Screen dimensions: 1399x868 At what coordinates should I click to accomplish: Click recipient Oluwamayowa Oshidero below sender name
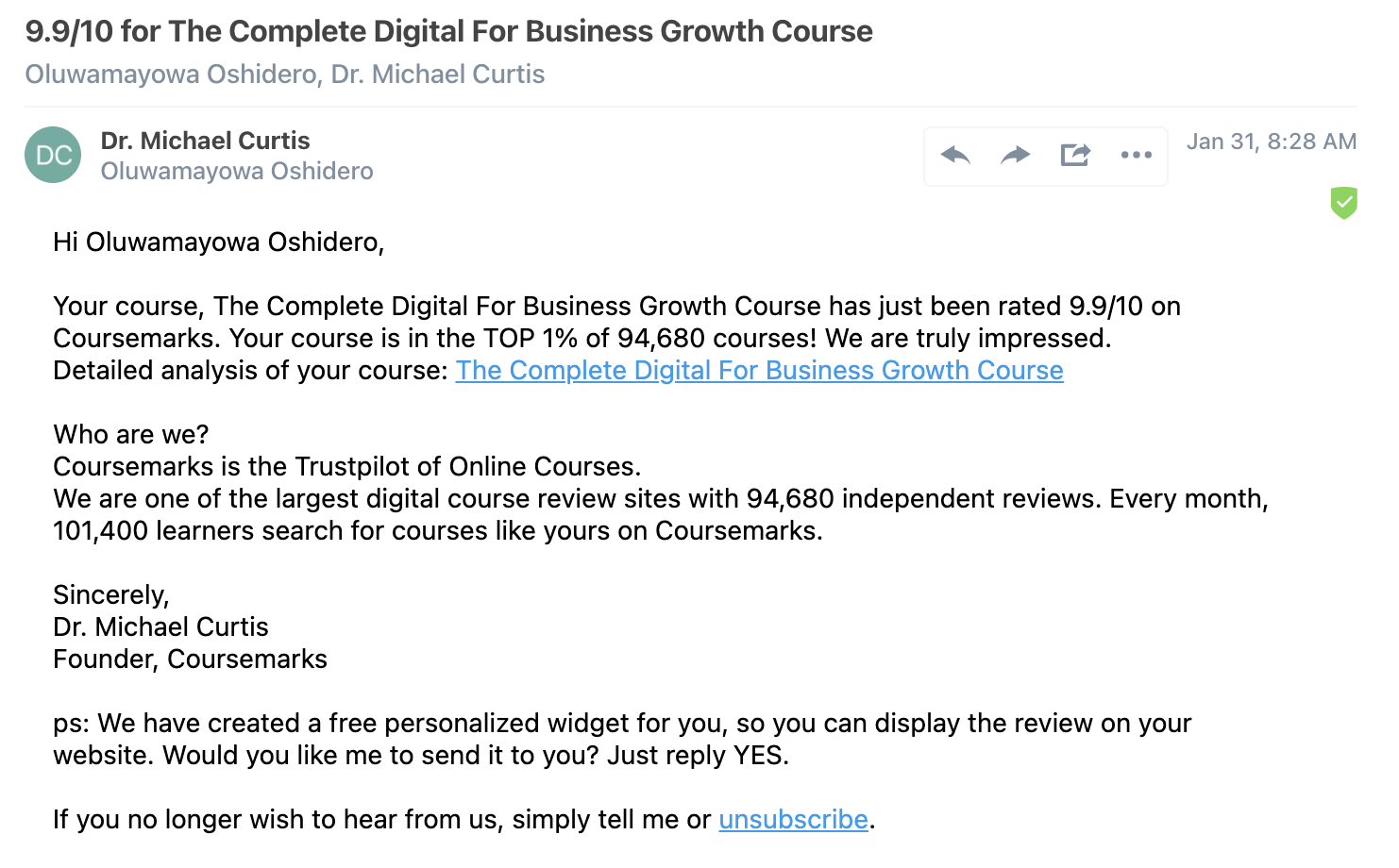pos(237,172)
